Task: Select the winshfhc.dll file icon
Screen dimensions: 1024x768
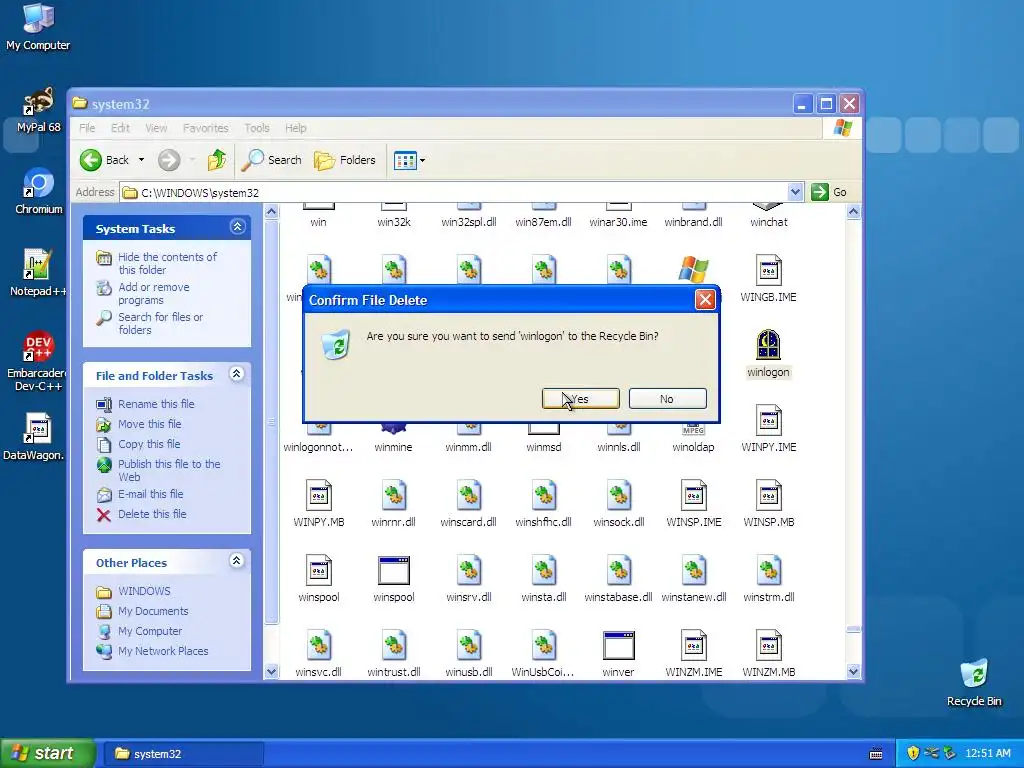Action: click(543, 495)
